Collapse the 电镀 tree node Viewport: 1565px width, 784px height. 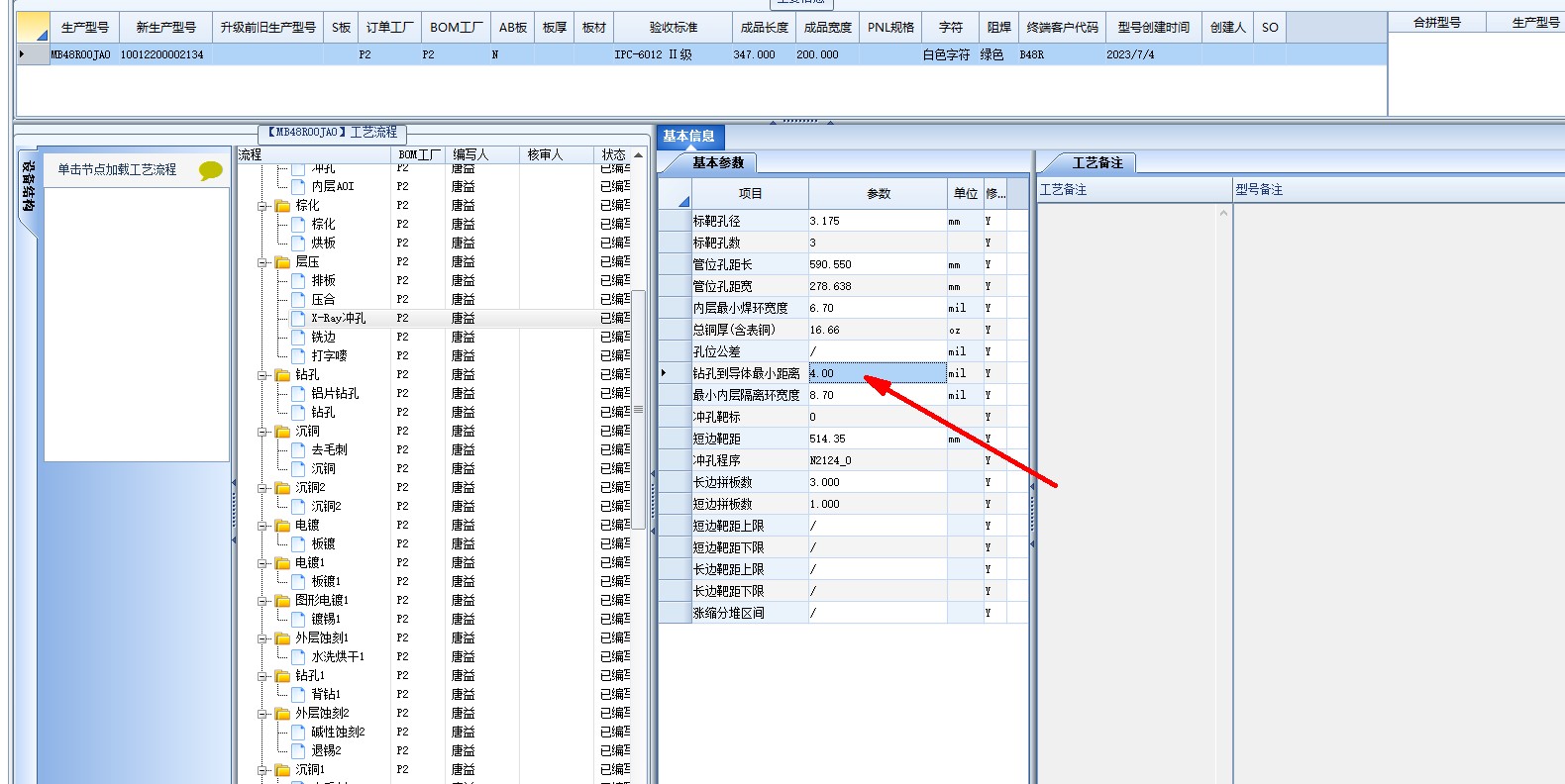(263, 526)
